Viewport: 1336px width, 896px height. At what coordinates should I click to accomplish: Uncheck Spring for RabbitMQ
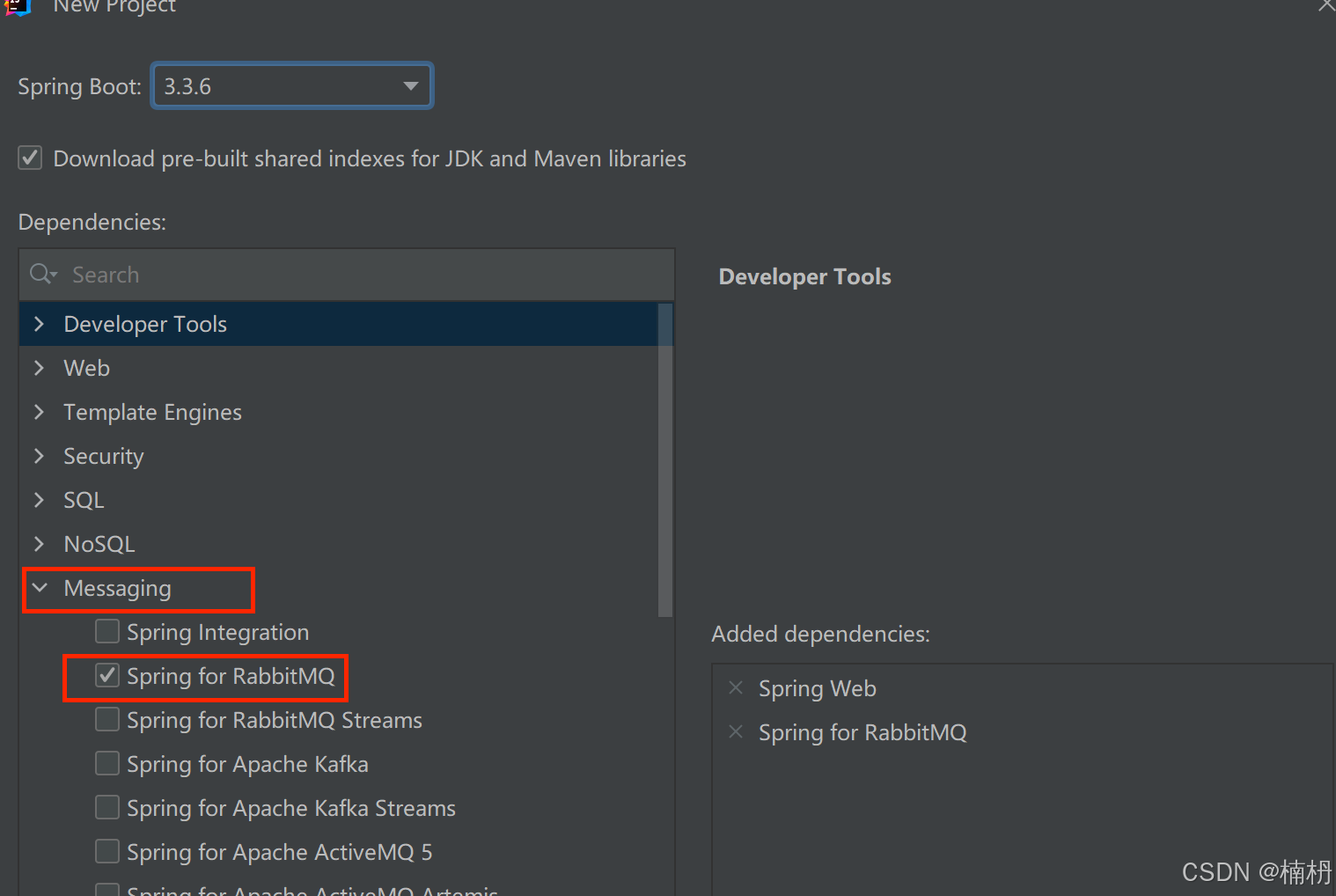106,675
